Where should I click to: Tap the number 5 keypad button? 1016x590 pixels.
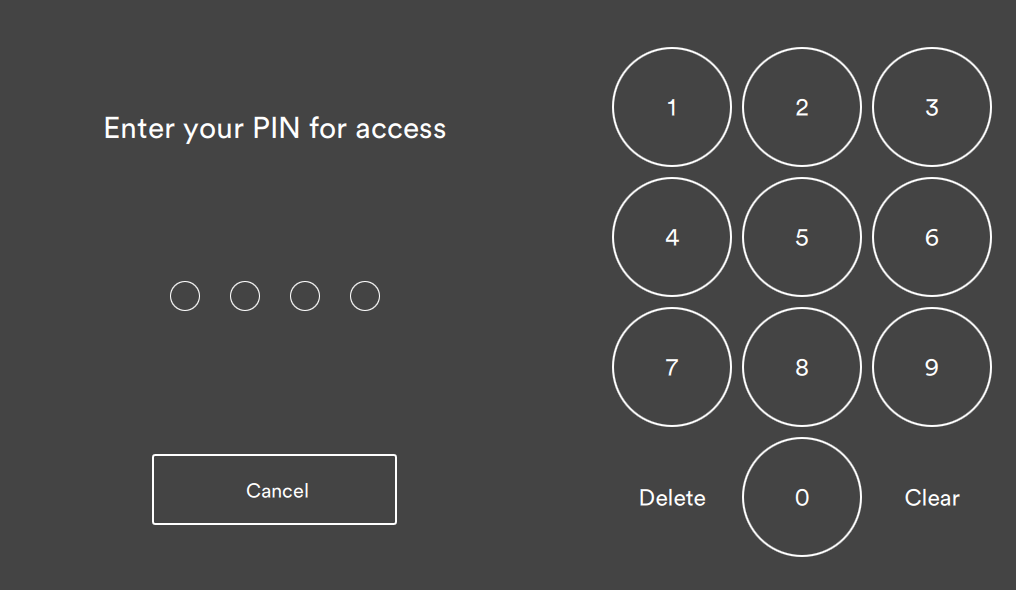802,237
